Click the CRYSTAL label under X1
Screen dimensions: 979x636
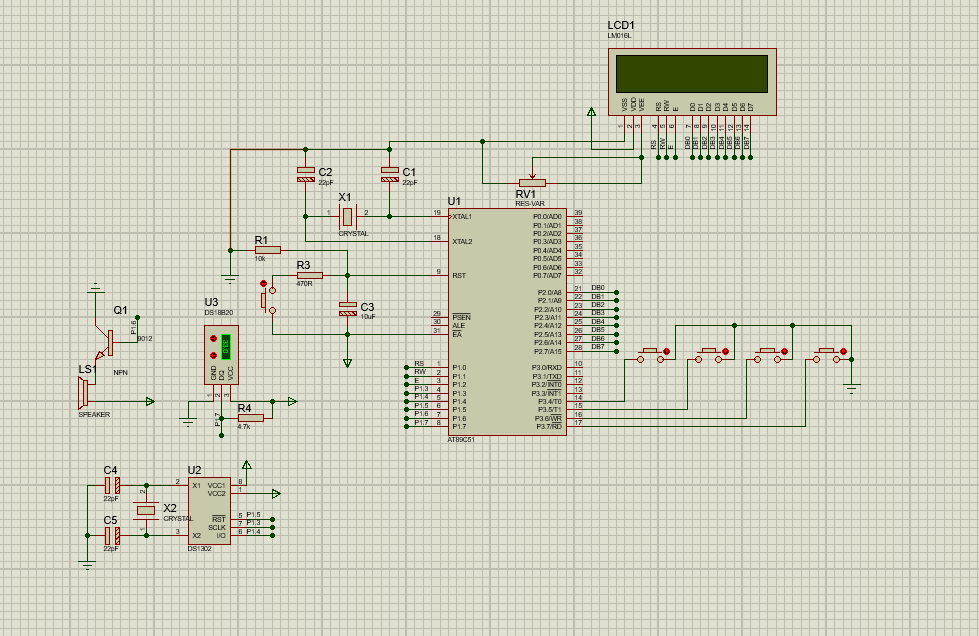353,233
